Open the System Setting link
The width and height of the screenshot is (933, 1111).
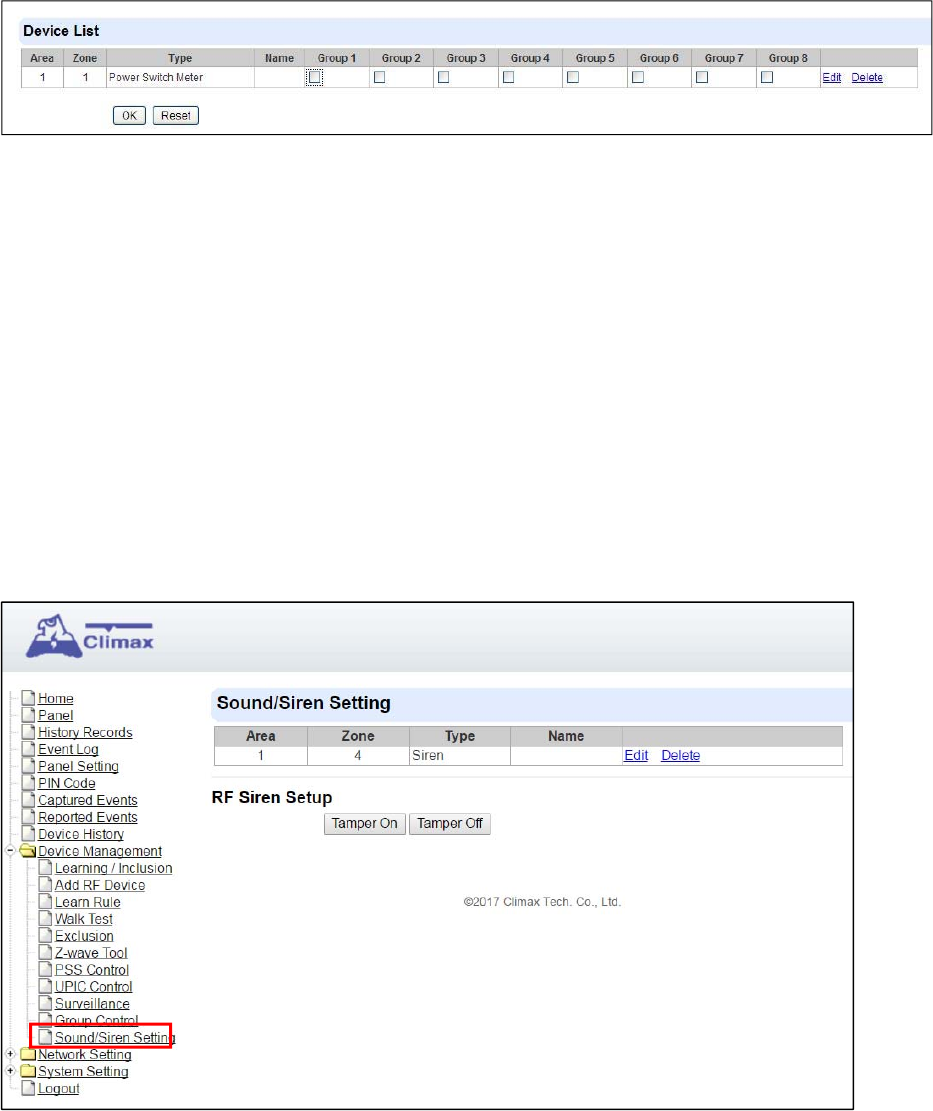coord(83,1072)
